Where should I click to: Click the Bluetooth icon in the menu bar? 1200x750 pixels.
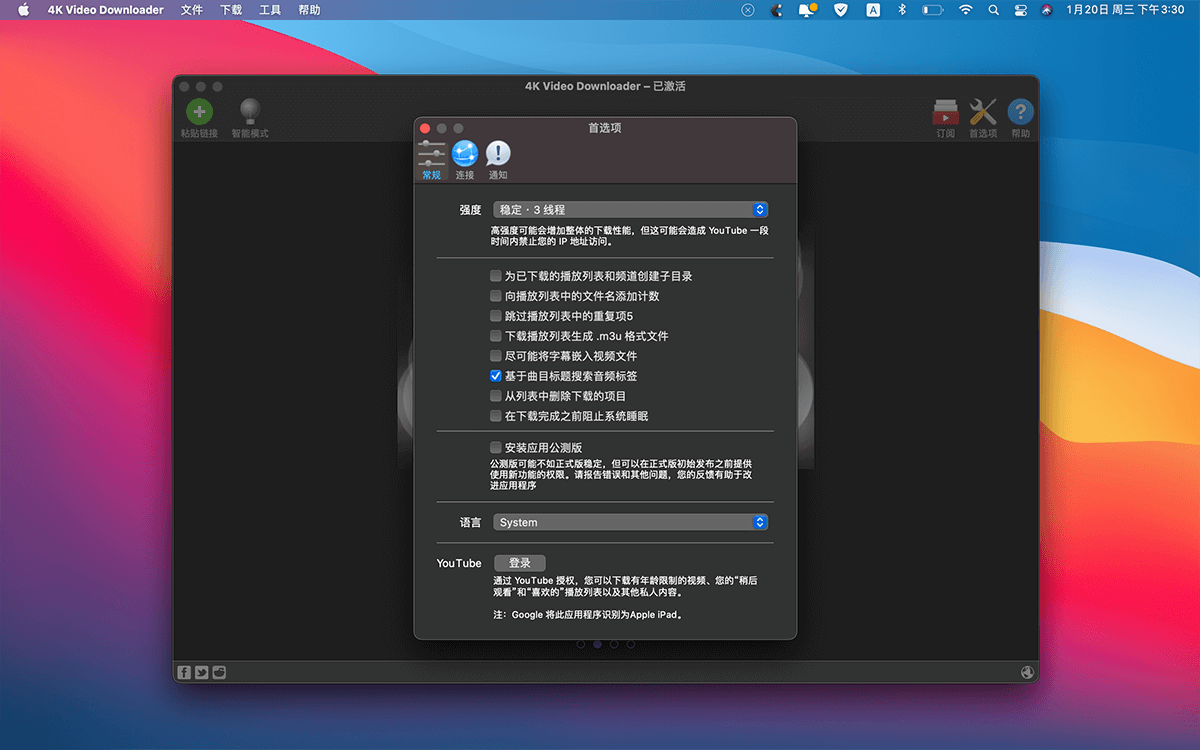(901, 10)
